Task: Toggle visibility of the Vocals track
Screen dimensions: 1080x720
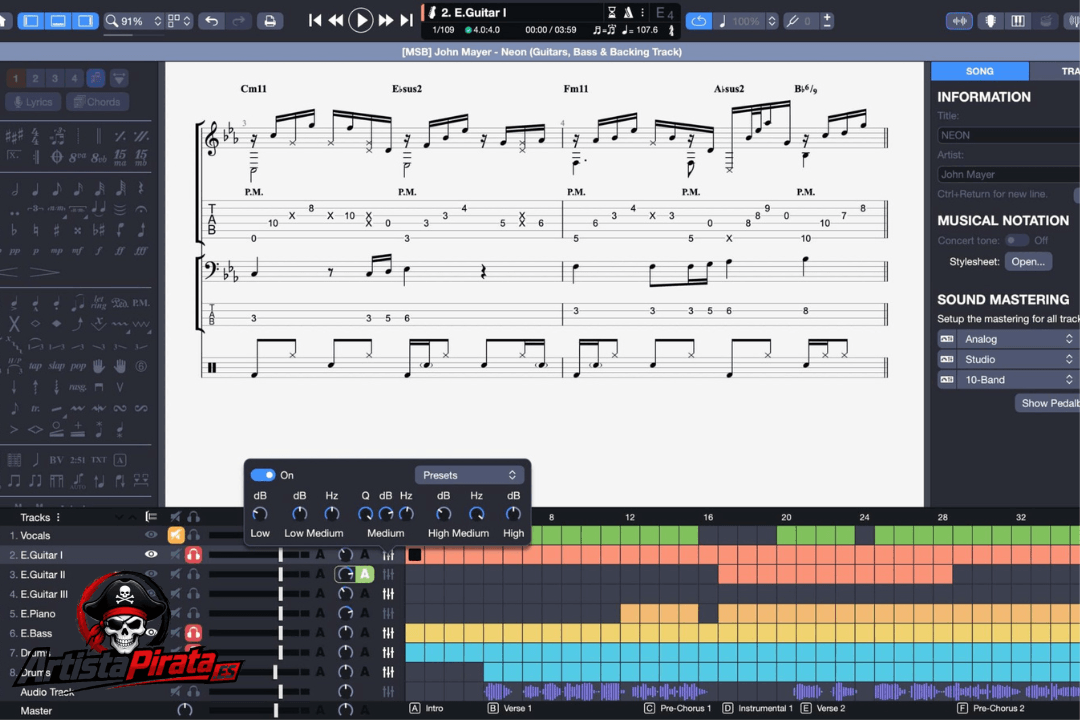Action: click(151, 535)
